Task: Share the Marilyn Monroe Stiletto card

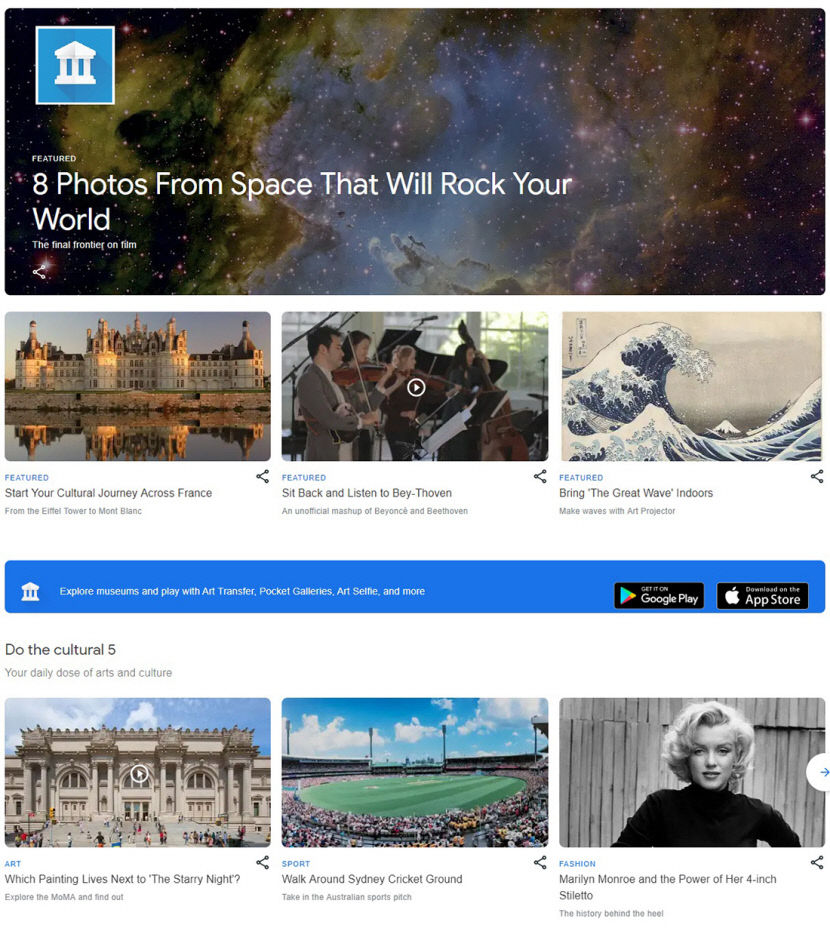Action: (x=817, y=863)
